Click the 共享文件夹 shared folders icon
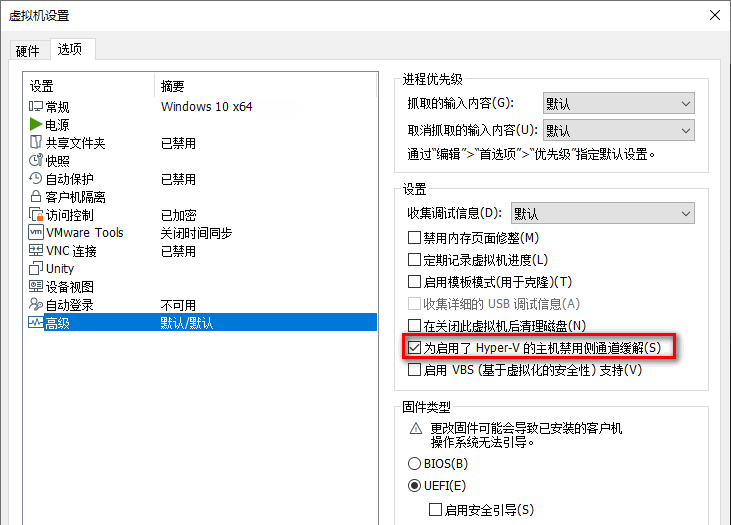The height and width of the screenshot is (525, 731). coord(36,142)
